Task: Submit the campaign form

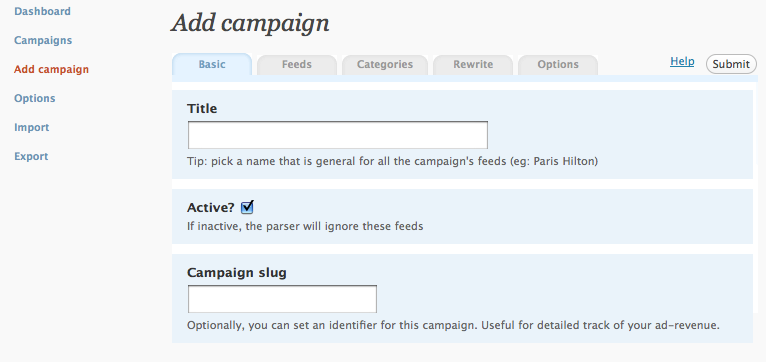Action: [731, 64]
